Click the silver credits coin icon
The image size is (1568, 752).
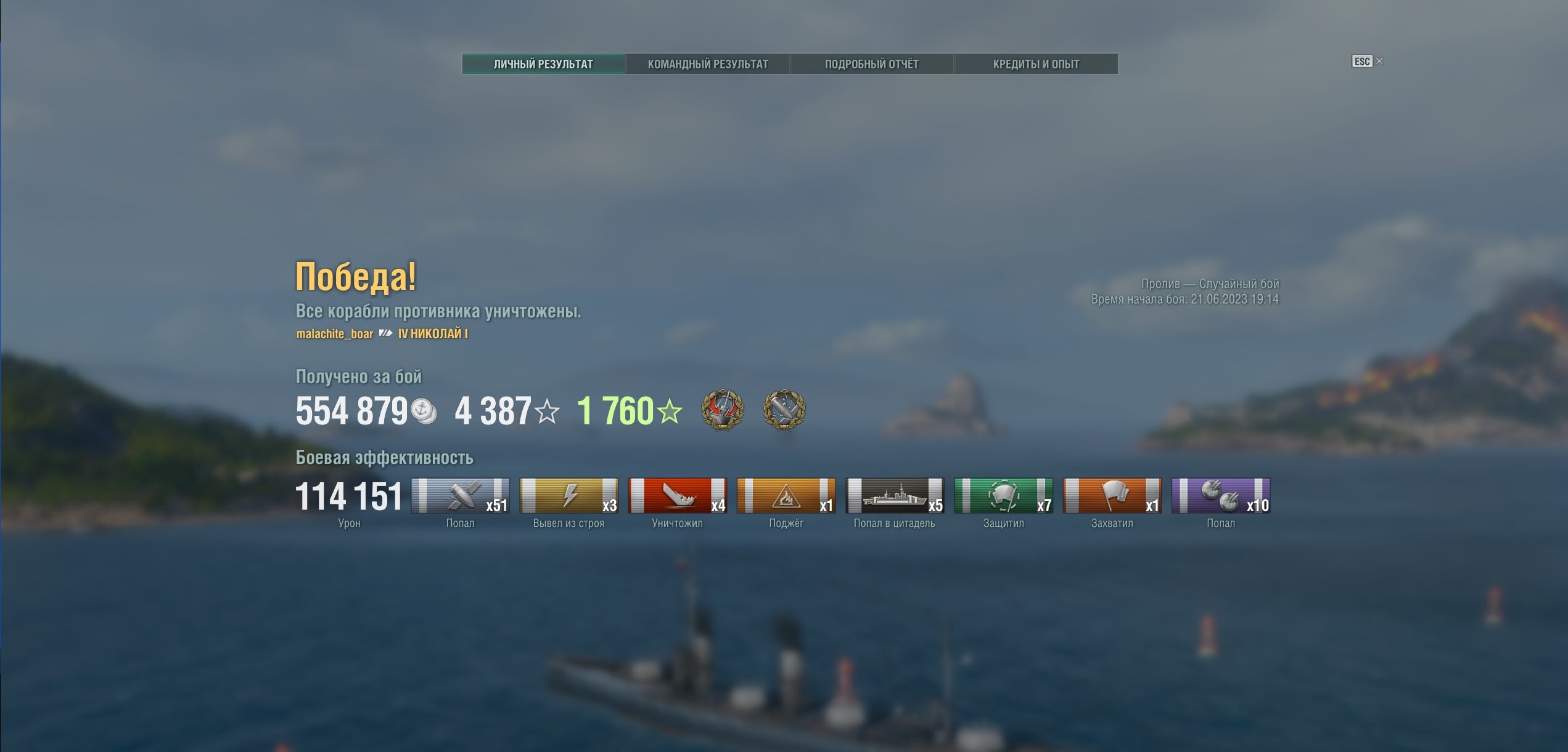(424, 411)
